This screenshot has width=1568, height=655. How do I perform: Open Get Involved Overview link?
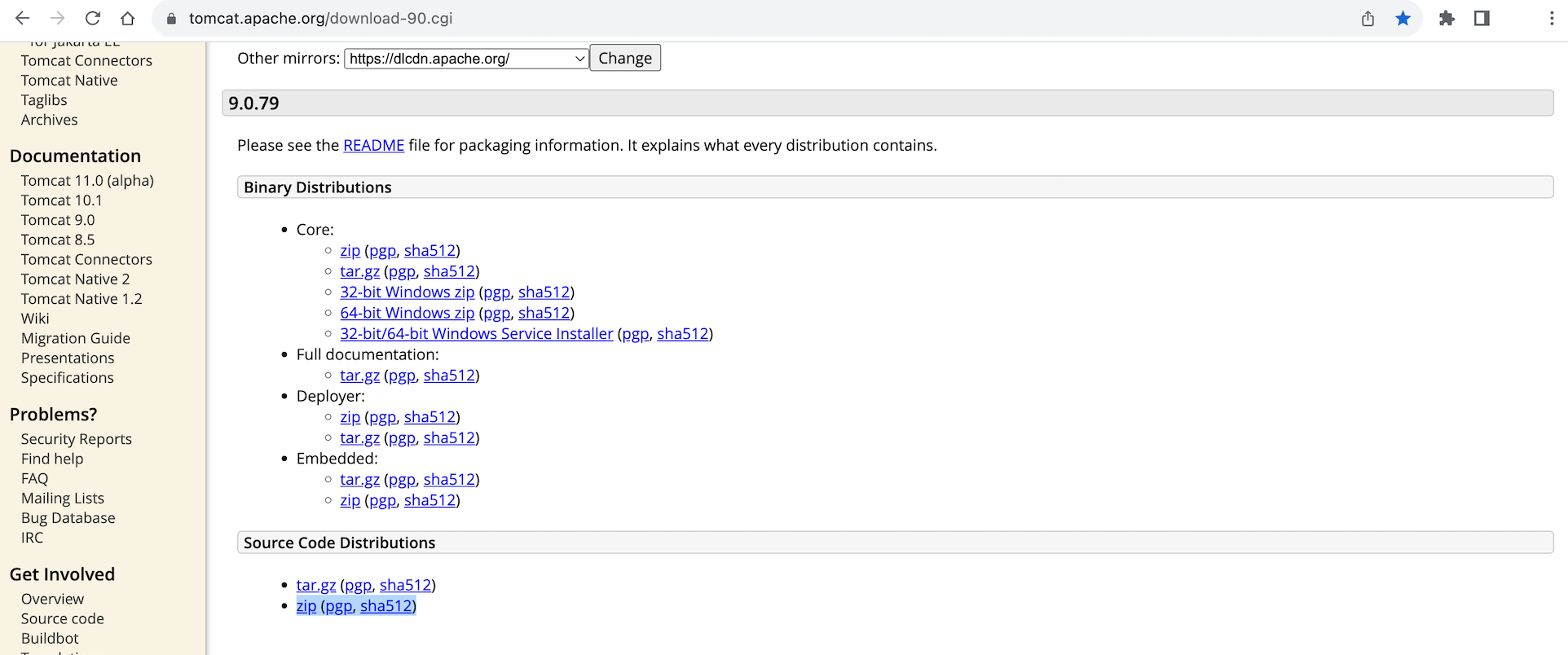coord(52,599)
